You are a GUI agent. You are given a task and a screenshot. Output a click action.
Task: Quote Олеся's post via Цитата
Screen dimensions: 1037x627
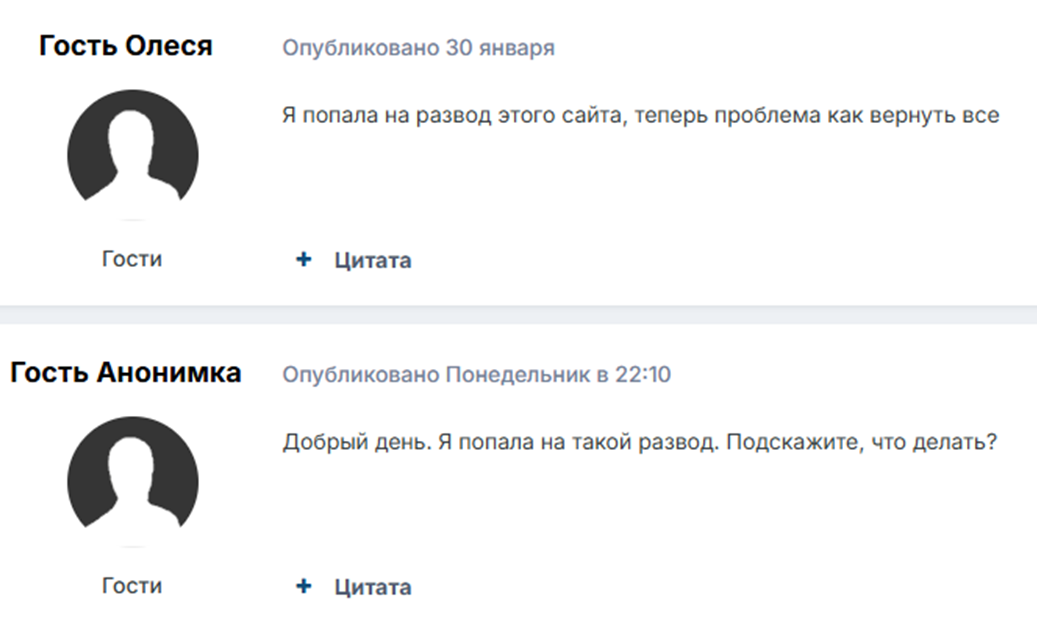[372, 261]
